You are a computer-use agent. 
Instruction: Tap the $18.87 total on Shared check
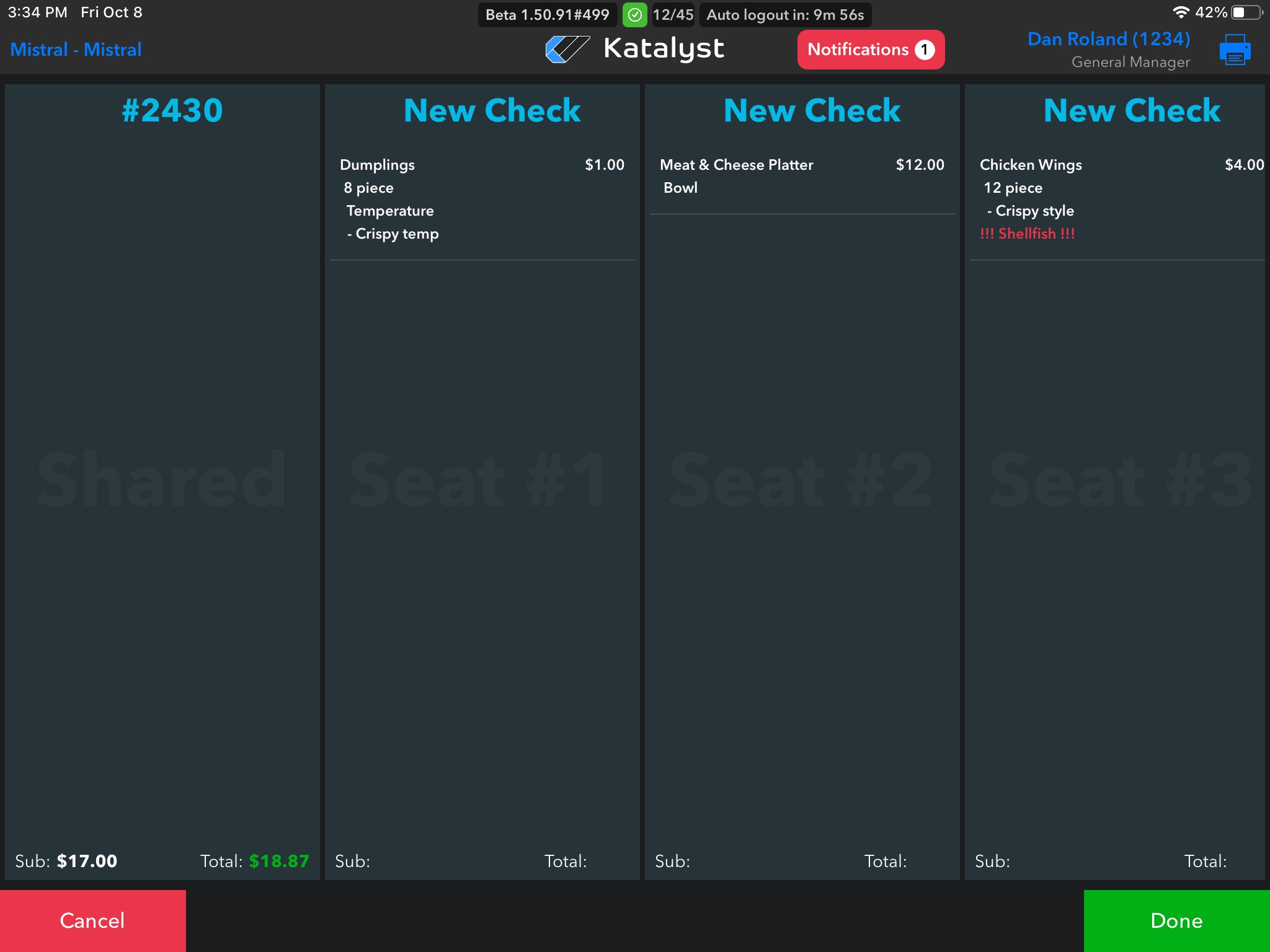point(278,861)
